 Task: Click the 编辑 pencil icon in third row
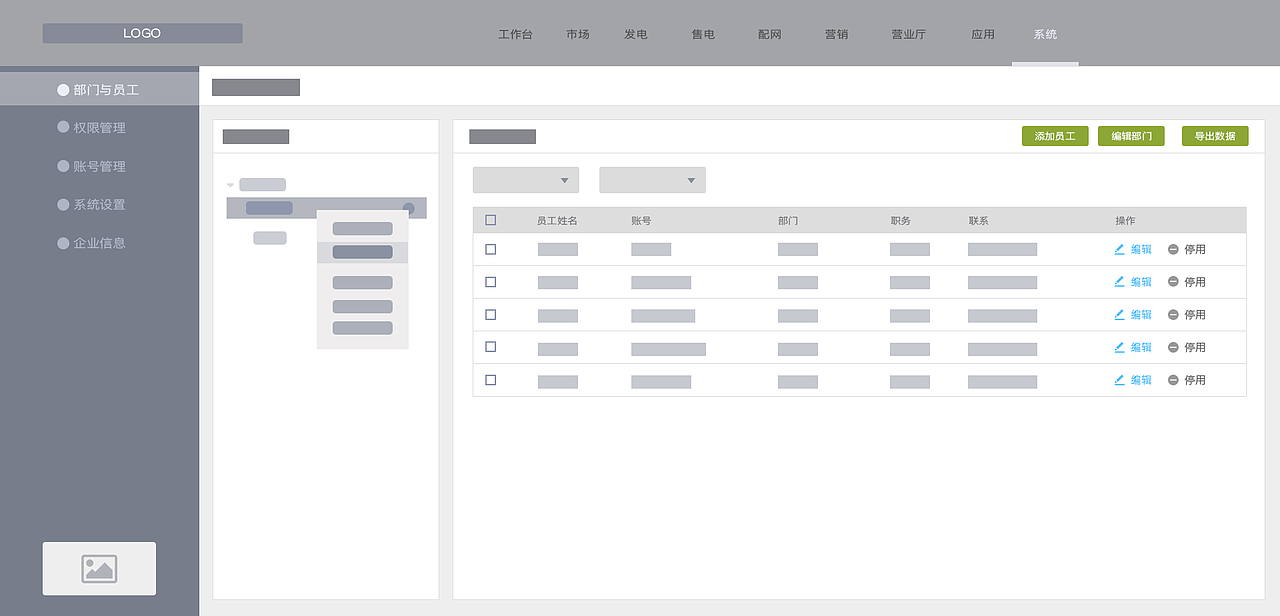coord(1120,314)
